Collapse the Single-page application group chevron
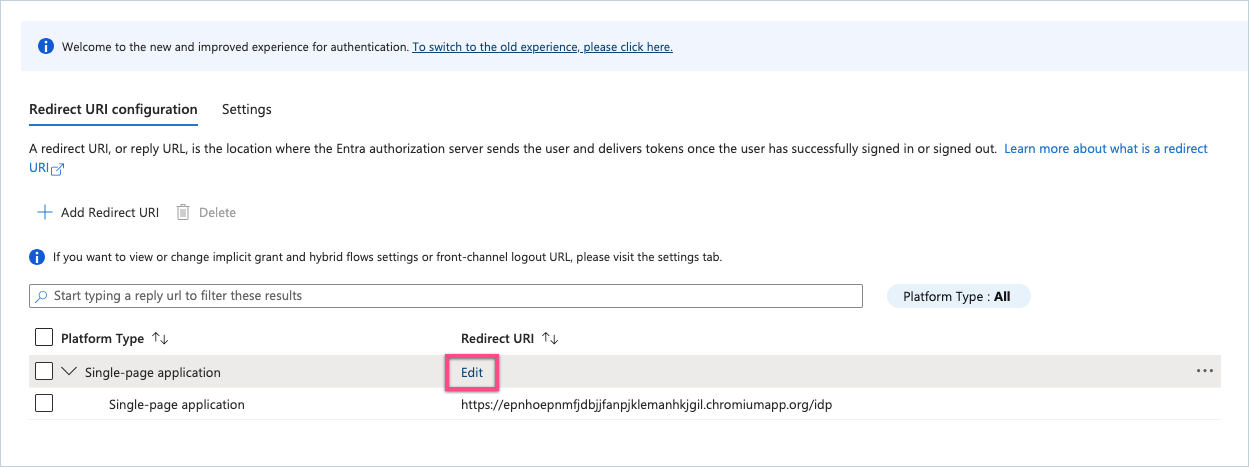The height and width of the screenshot is (467, 1249). click(x=69, y=371)
